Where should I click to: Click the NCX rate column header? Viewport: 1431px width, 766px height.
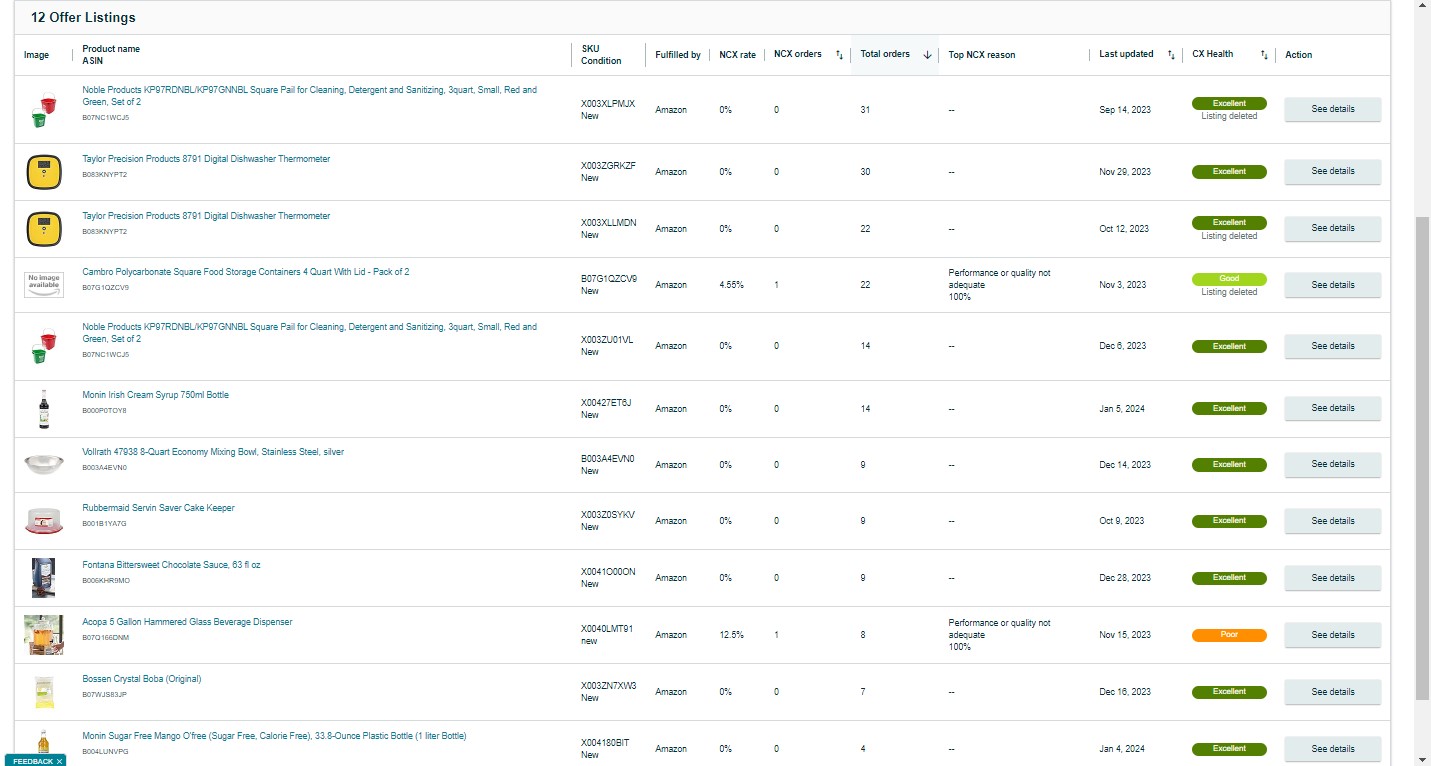point(738,55)
